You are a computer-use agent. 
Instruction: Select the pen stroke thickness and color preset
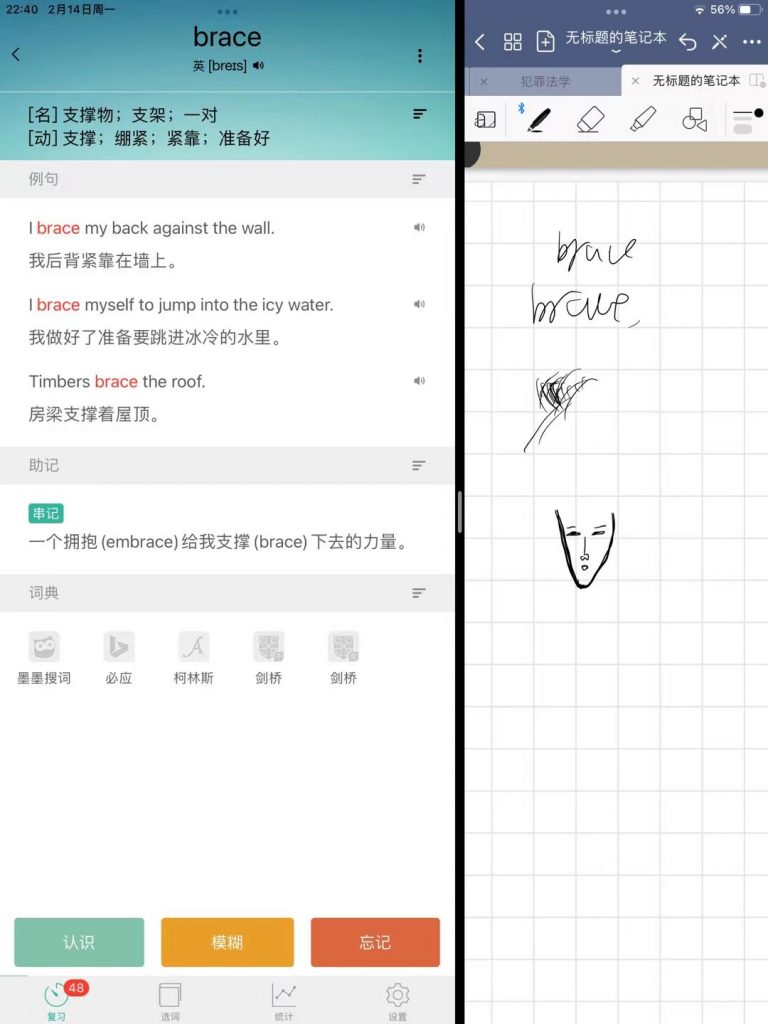tap(746, 120)
